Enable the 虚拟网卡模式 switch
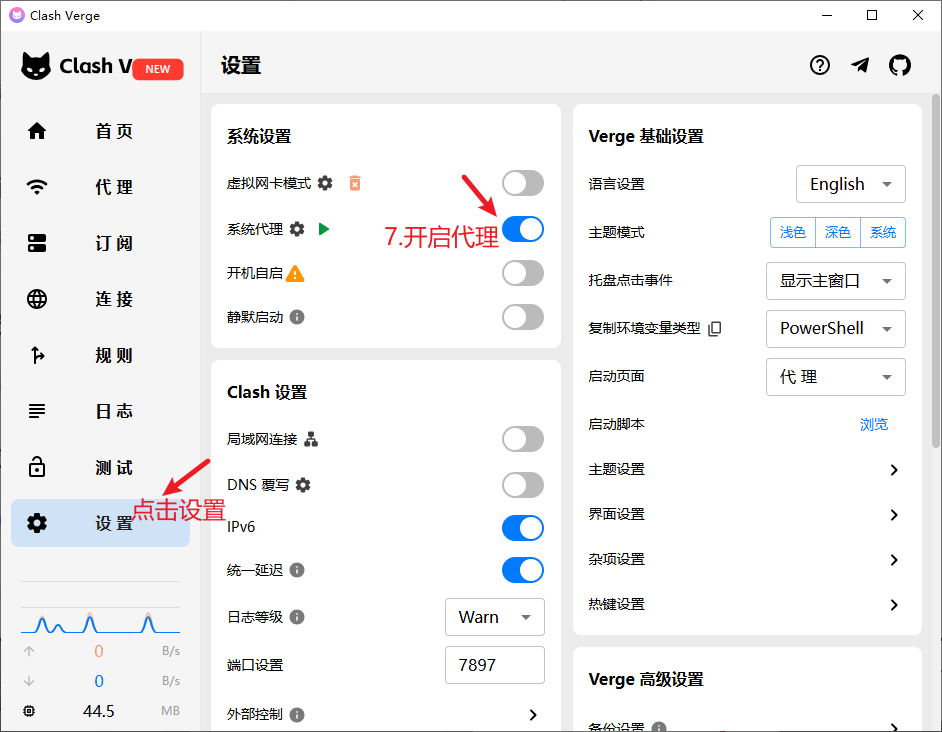The height and width of the screenshot is (732, 942). pyautogui.click(x=523, y=183)
